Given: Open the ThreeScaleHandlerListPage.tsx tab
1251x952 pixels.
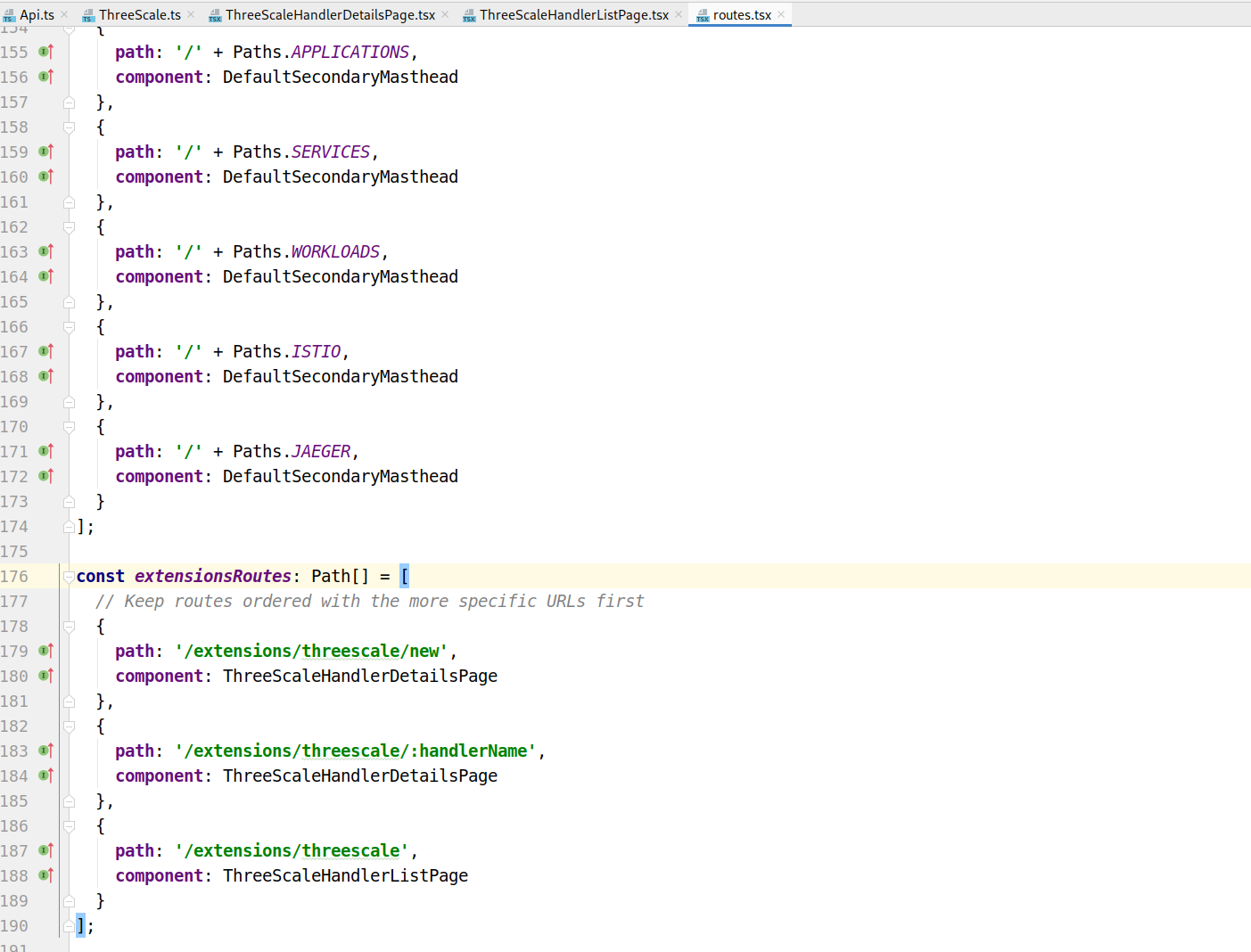Looking at the screenshot, I should [574, 14].
